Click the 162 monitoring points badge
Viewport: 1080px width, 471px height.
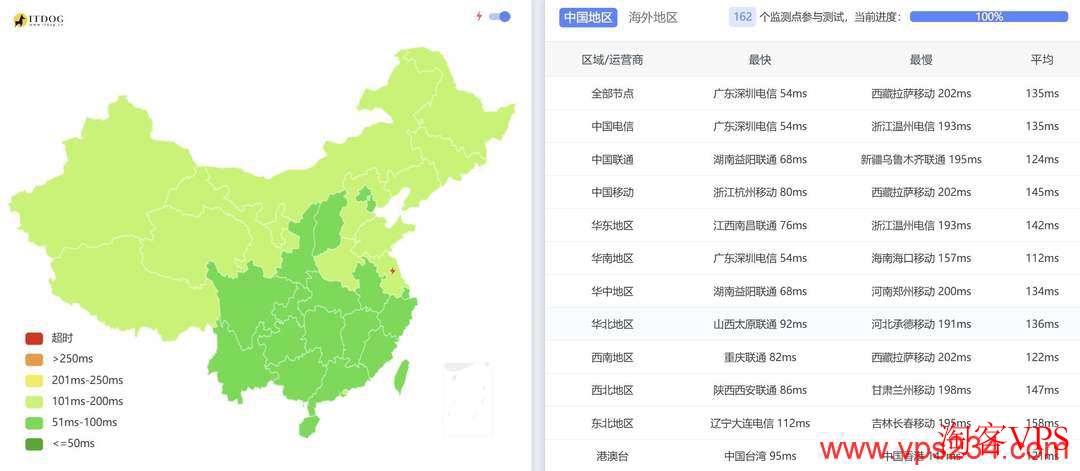click(742, 17)
